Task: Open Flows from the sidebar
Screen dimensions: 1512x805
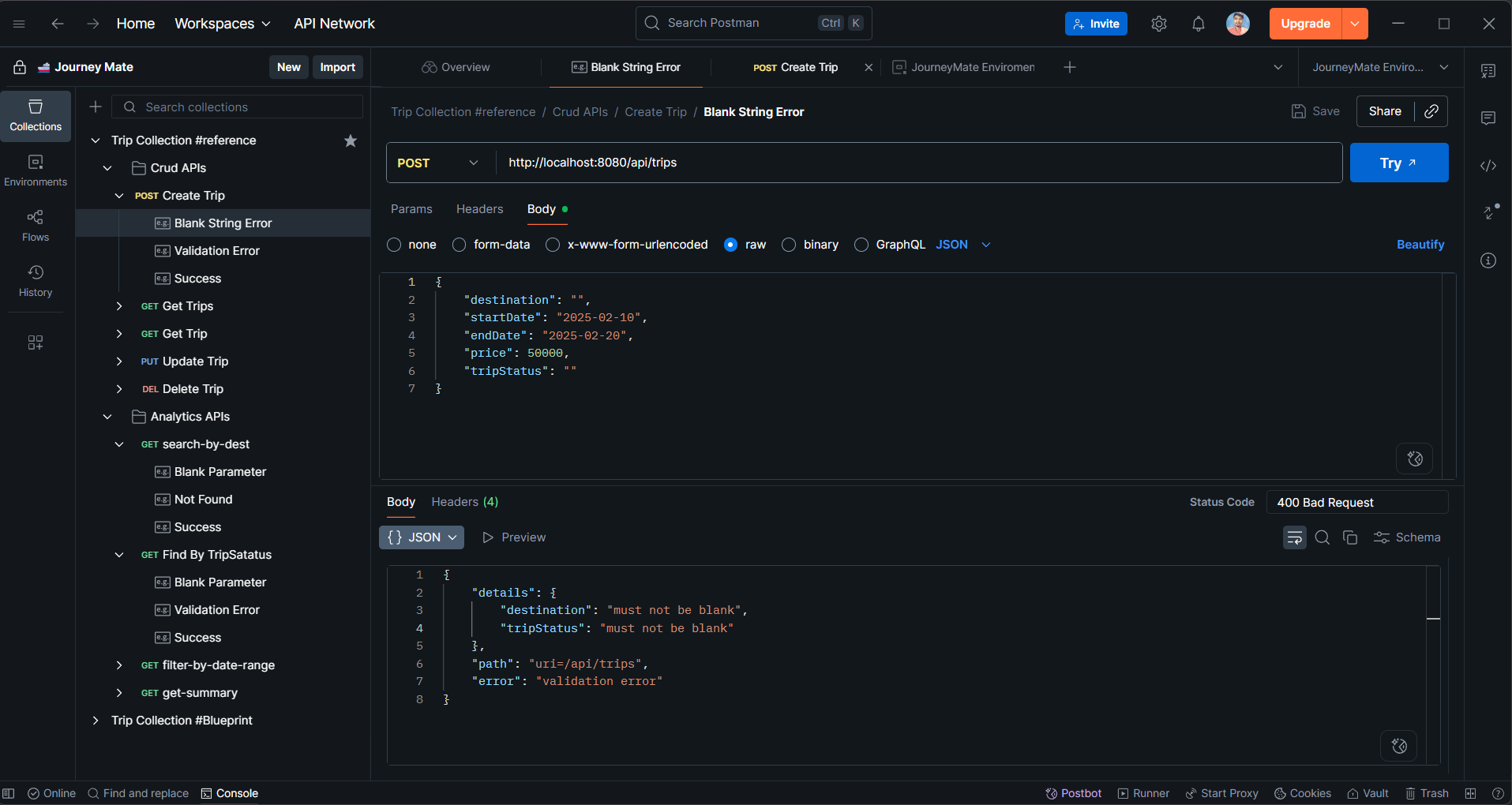Action: click(x=36, y=226)
